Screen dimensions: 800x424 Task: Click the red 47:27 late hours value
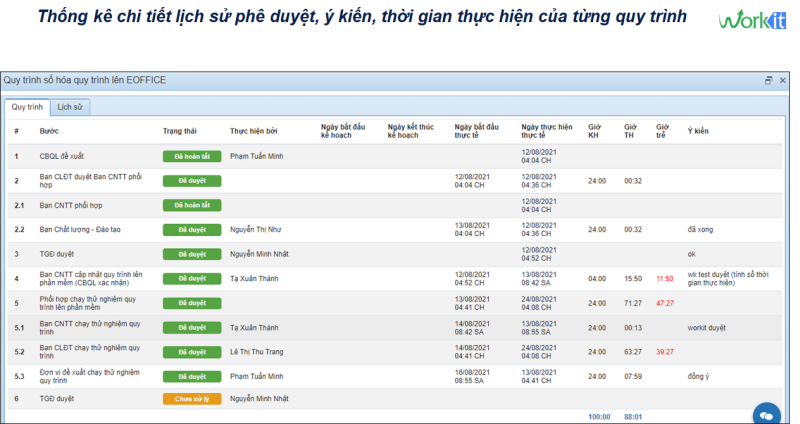(664, 302)
